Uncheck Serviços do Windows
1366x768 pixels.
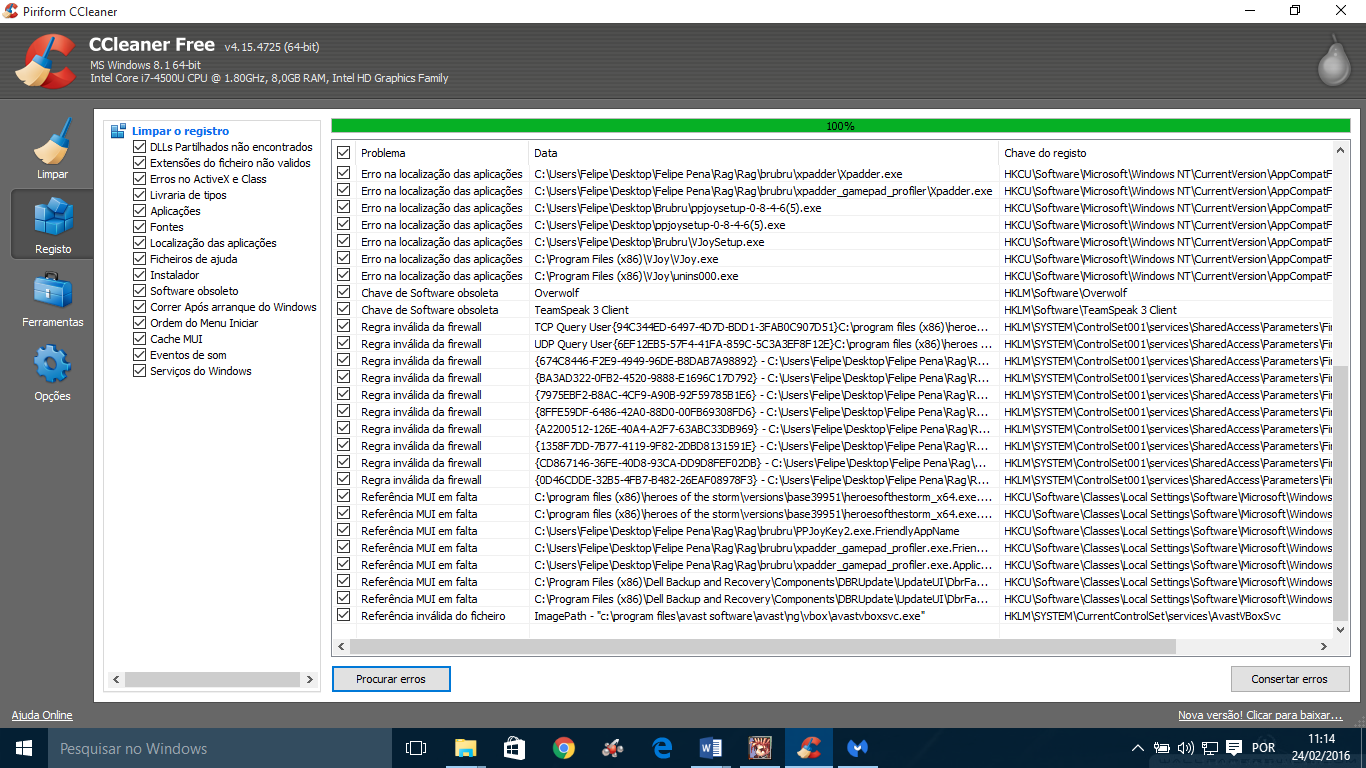pos(140,371)
